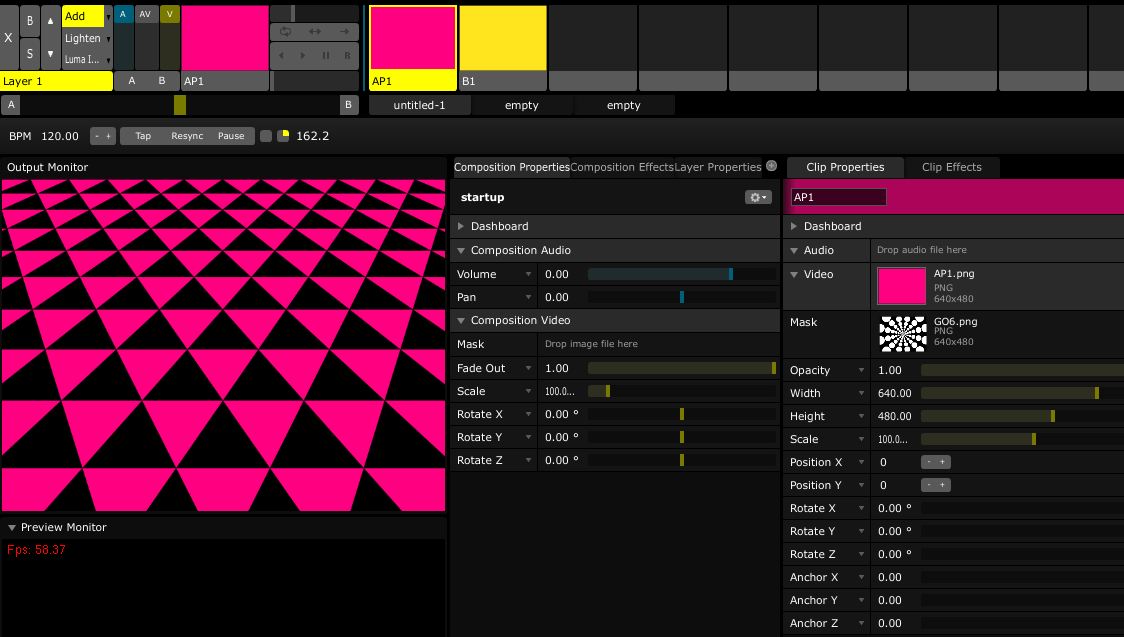Open the composition Volume parameter dropdown

coord(528,274)
